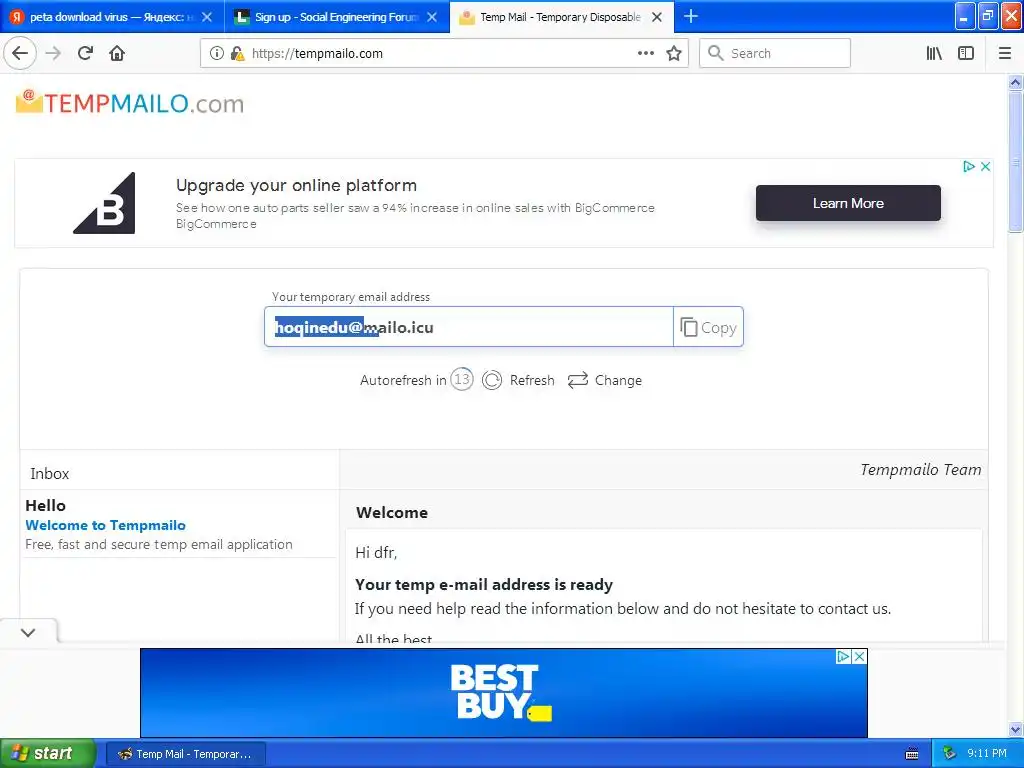Click the circular Refresh icon
Screen dimensions: 1024x768
492,380
